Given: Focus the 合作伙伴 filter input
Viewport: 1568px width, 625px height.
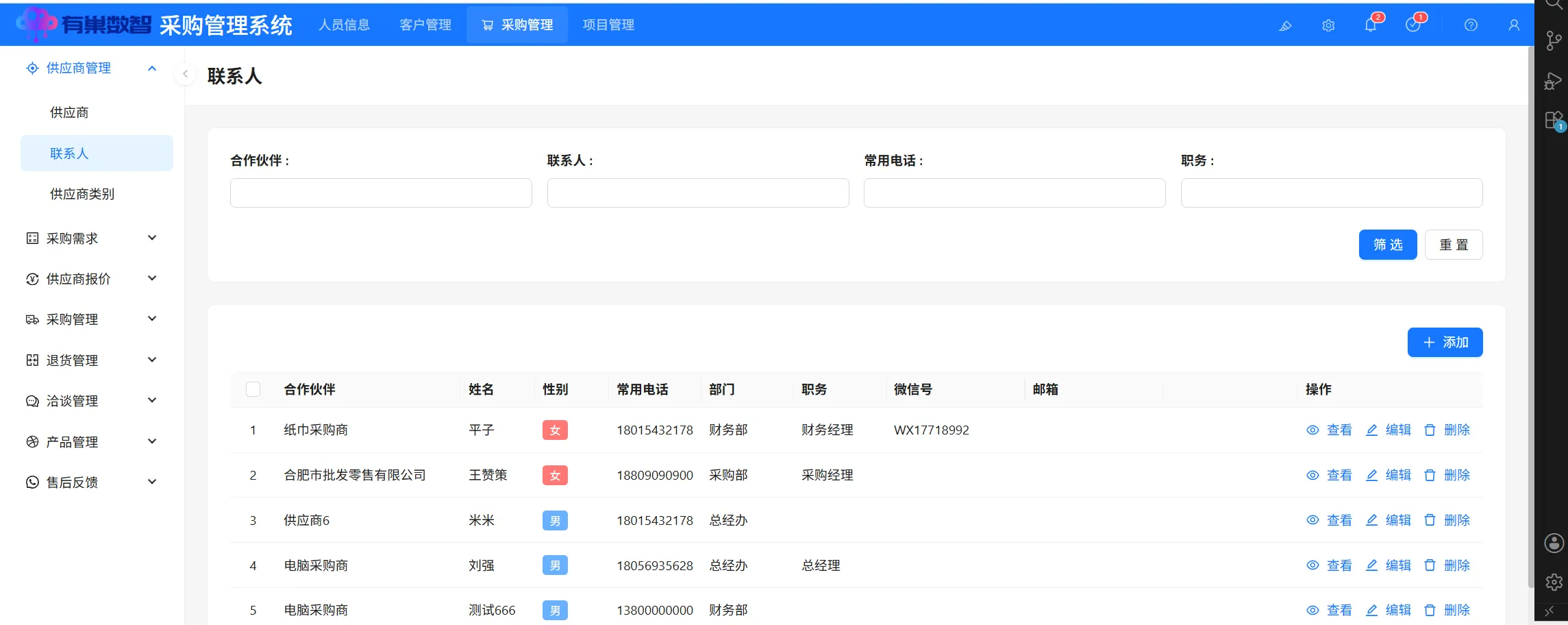Looking at the screenshot, I should coord(381,193).
